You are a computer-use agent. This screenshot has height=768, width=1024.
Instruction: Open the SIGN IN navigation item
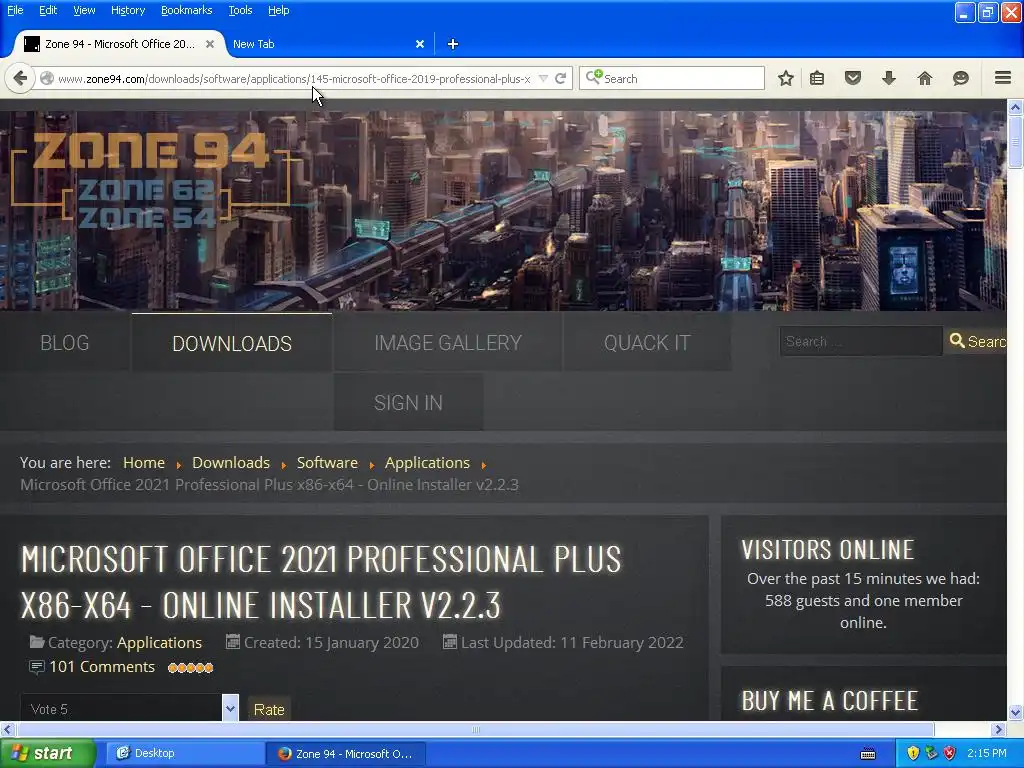pos(408,402)
